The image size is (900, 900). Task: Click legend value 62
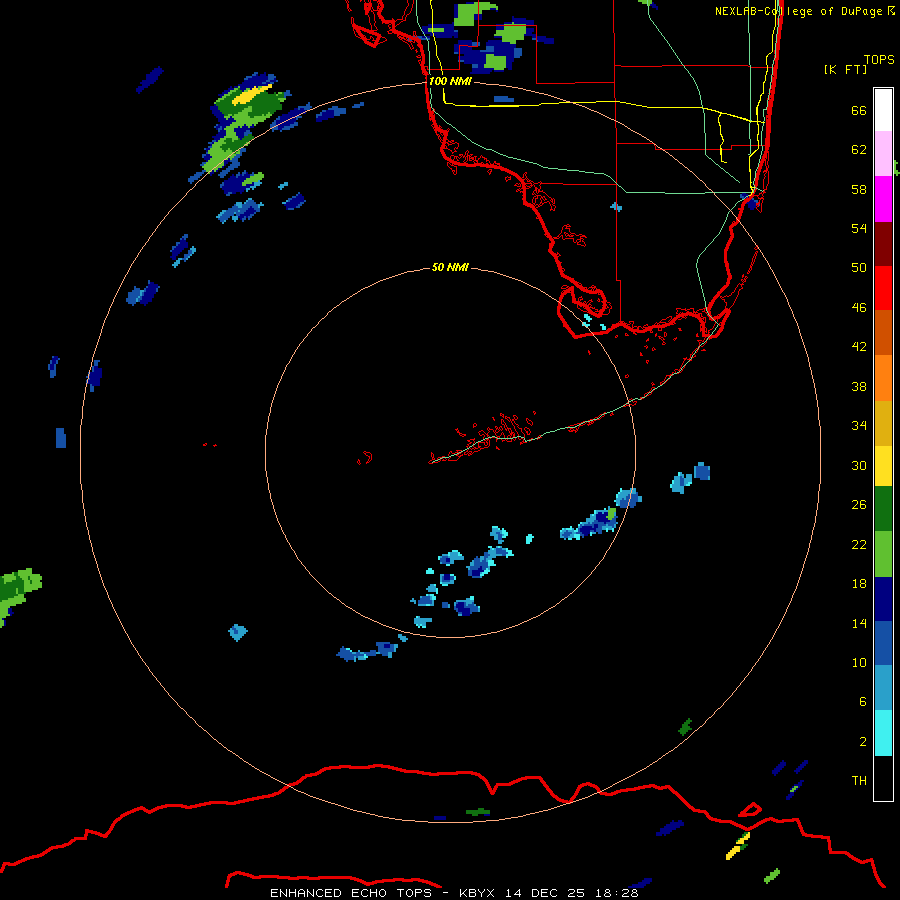click(859, 150)
